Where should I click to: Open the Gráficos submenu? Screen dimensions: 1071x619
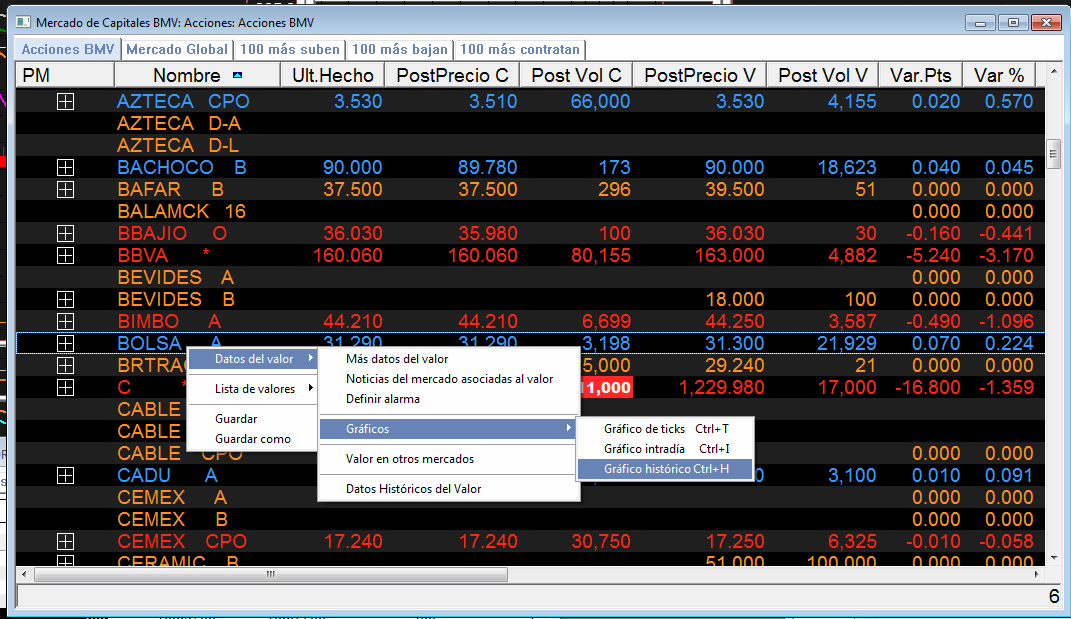pos(449,428)
